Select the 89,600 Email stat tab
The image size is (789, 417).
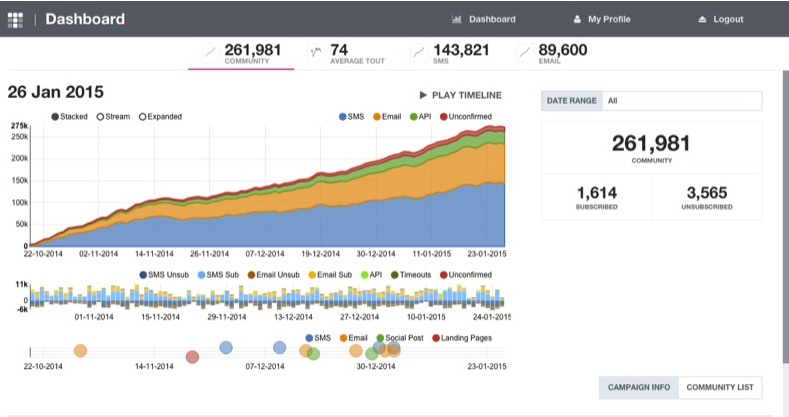pos(552,53)
